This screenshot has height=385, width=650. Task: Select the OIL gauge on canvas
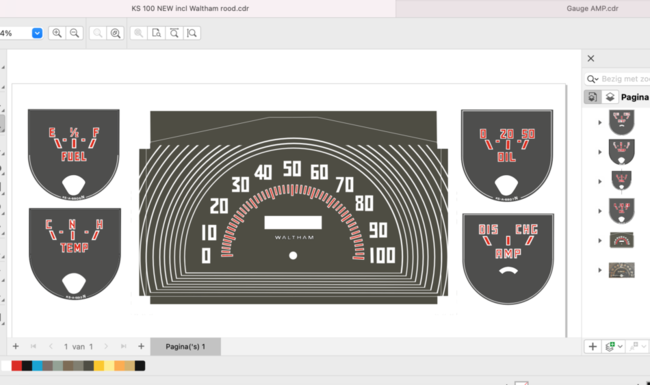point(507,155)
